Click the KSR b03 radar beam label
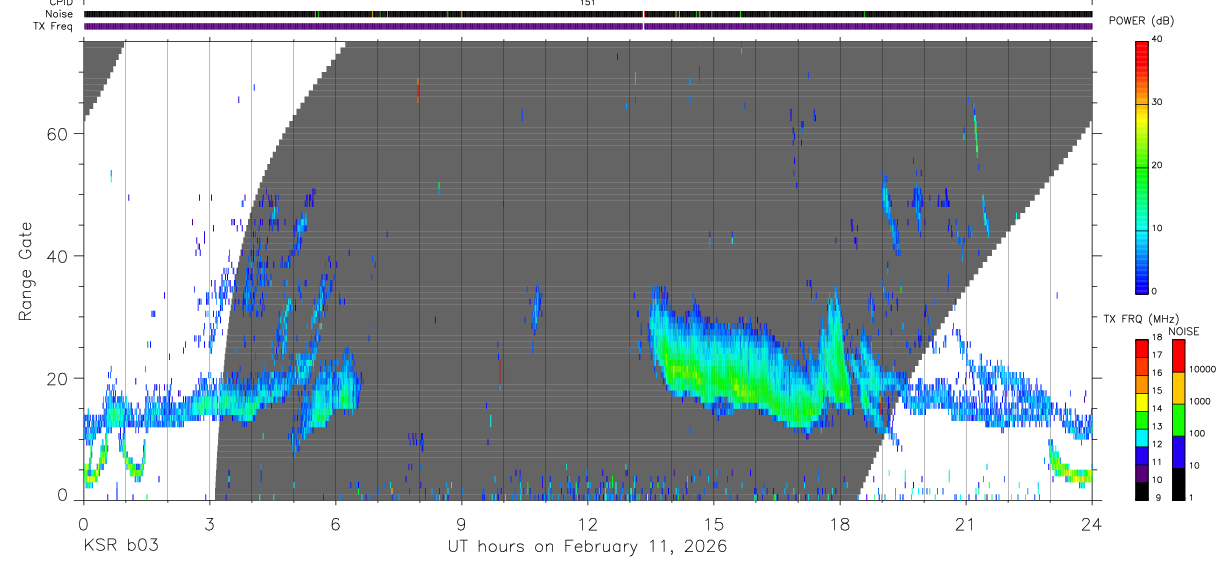Image resolution: width=1228 pixels, height=567 pixels. point(120,546)
